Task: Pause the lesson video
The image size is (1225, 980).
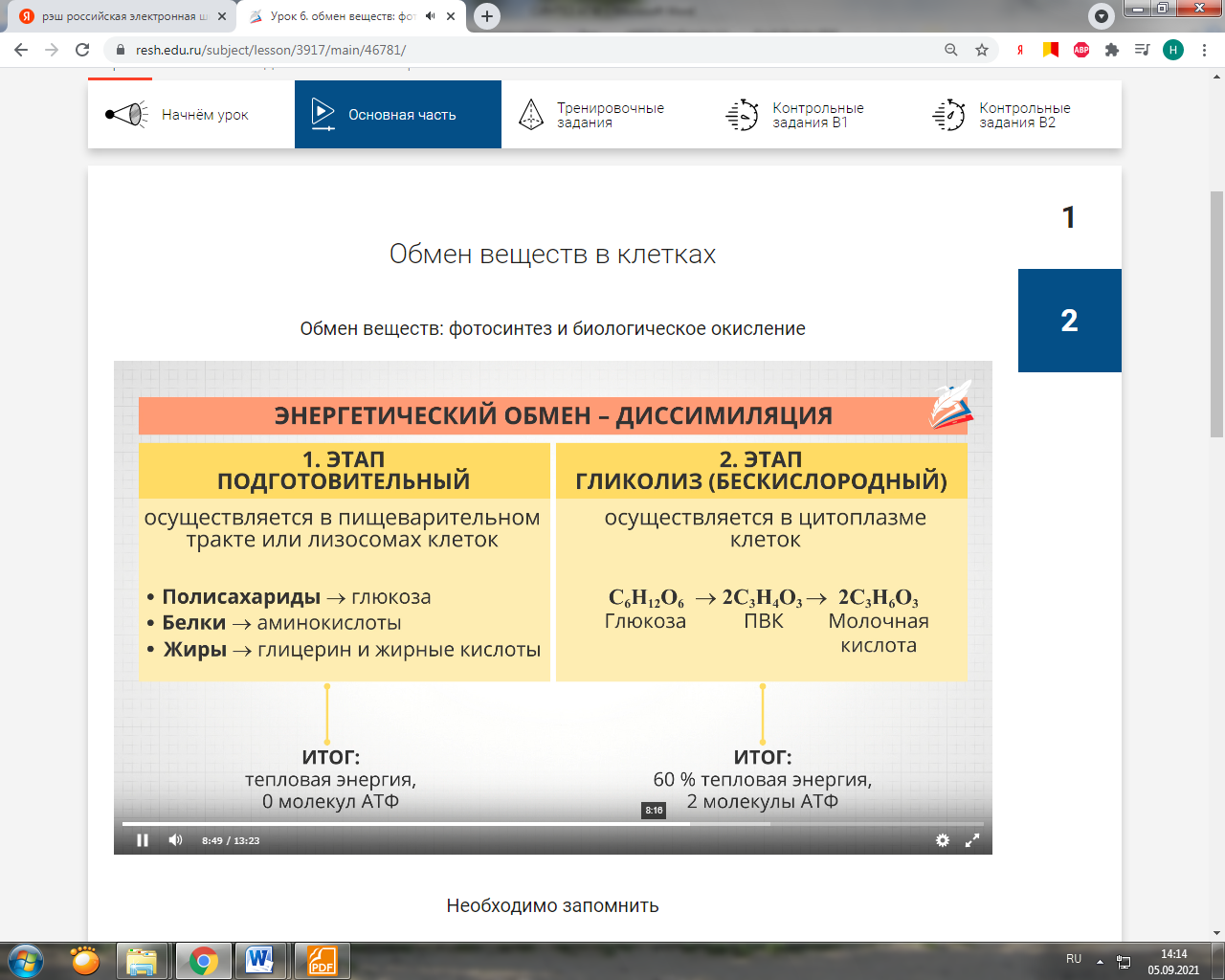Action: tap(143, 840)
